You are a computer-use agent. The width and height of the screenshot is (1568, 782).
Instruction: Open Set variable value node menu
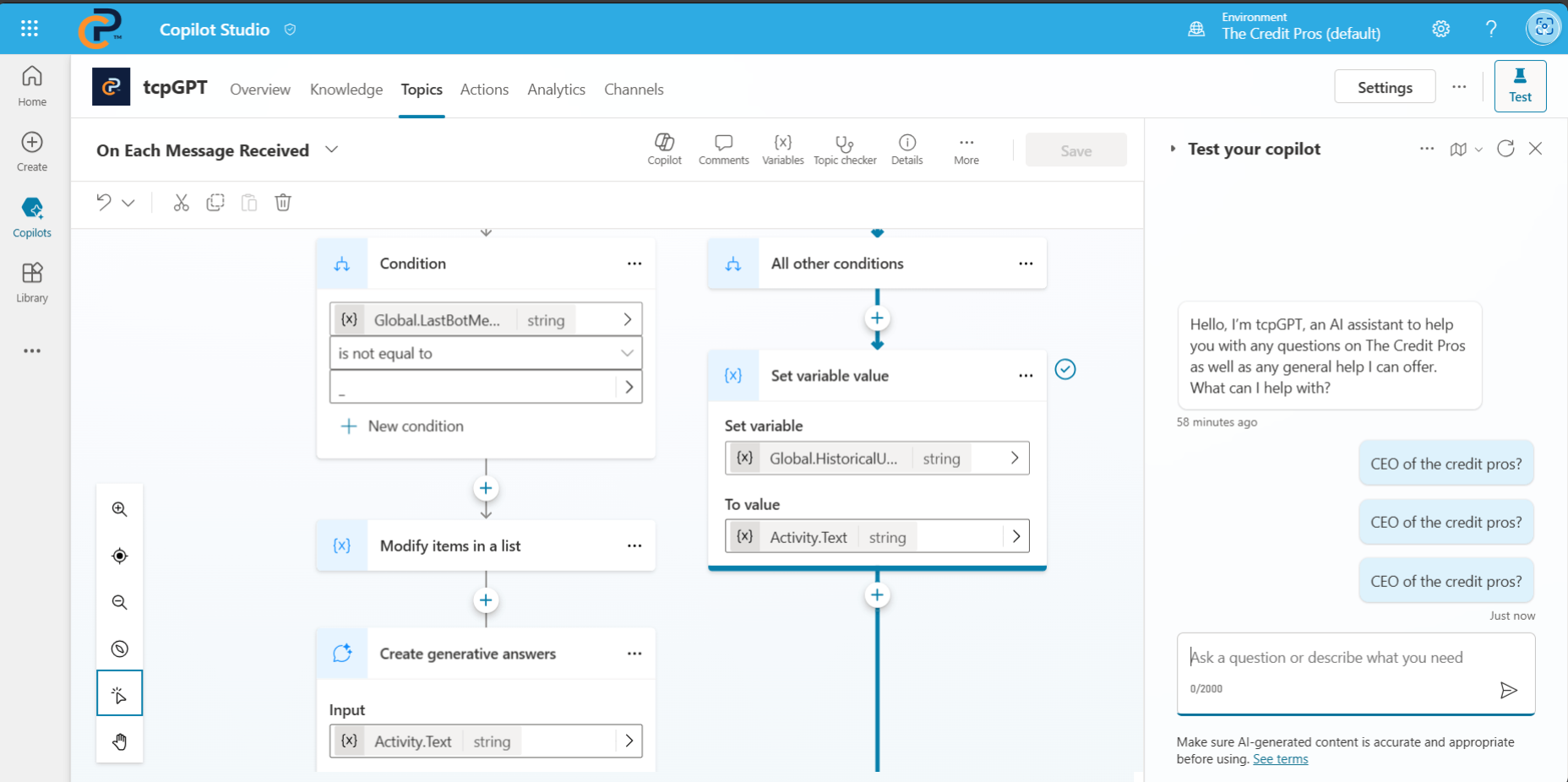[x=1026, y=376]
